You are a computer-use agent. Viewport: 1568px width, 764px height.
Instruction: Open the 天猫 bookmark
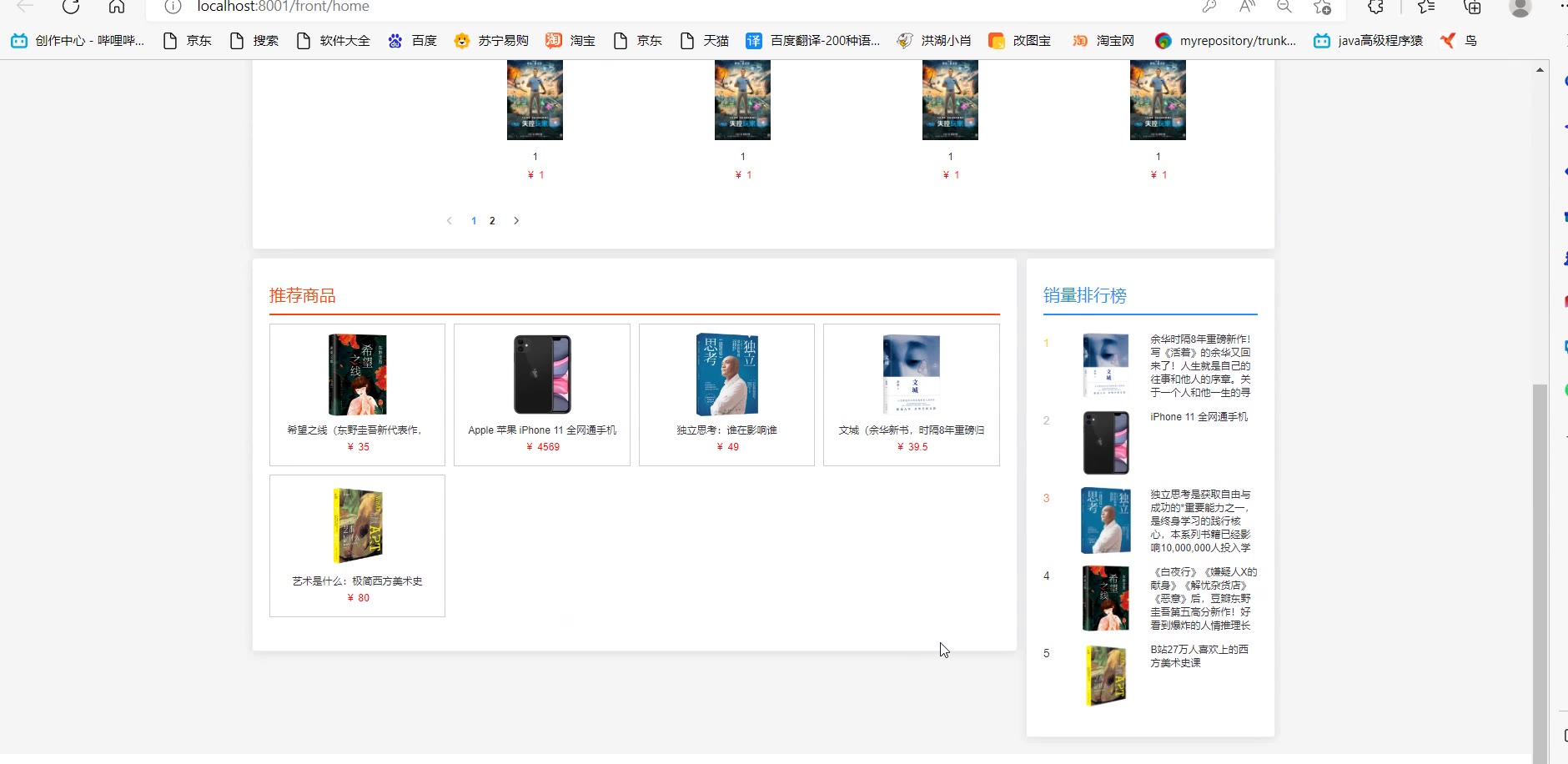pyautogui.click(x=704, y=40)
